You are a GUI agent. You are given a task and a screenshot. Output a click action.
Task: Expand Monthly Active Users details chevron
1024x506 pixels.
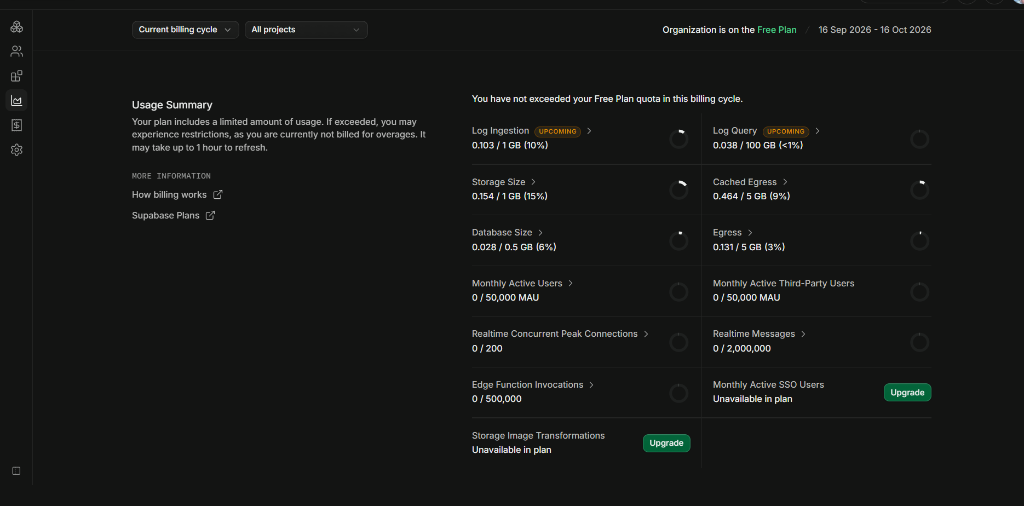(x=570, y=283)
